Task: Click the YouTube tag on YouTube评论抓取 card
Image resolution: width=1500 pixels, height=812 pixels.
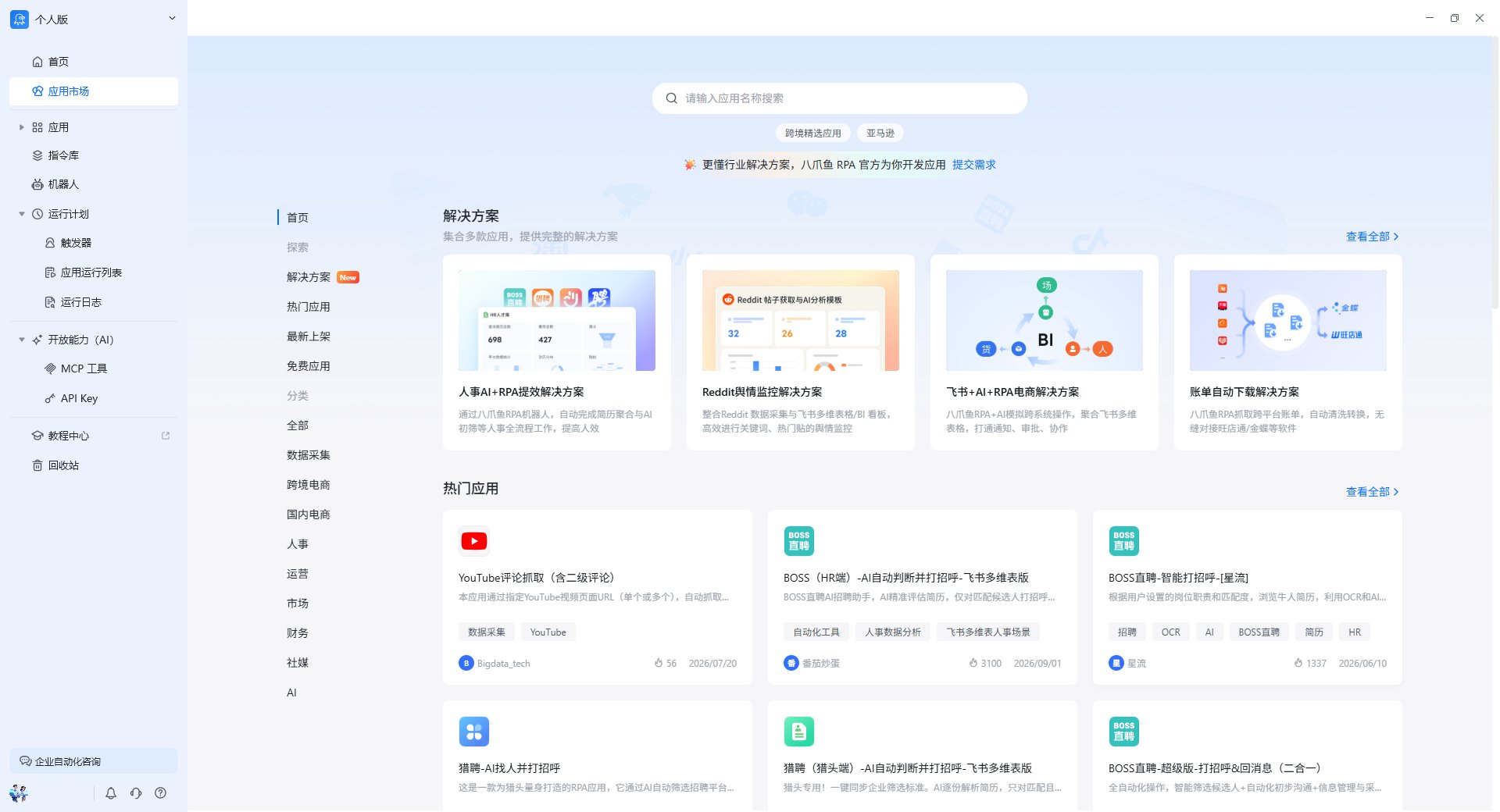Action: click(x=548, y=632)
